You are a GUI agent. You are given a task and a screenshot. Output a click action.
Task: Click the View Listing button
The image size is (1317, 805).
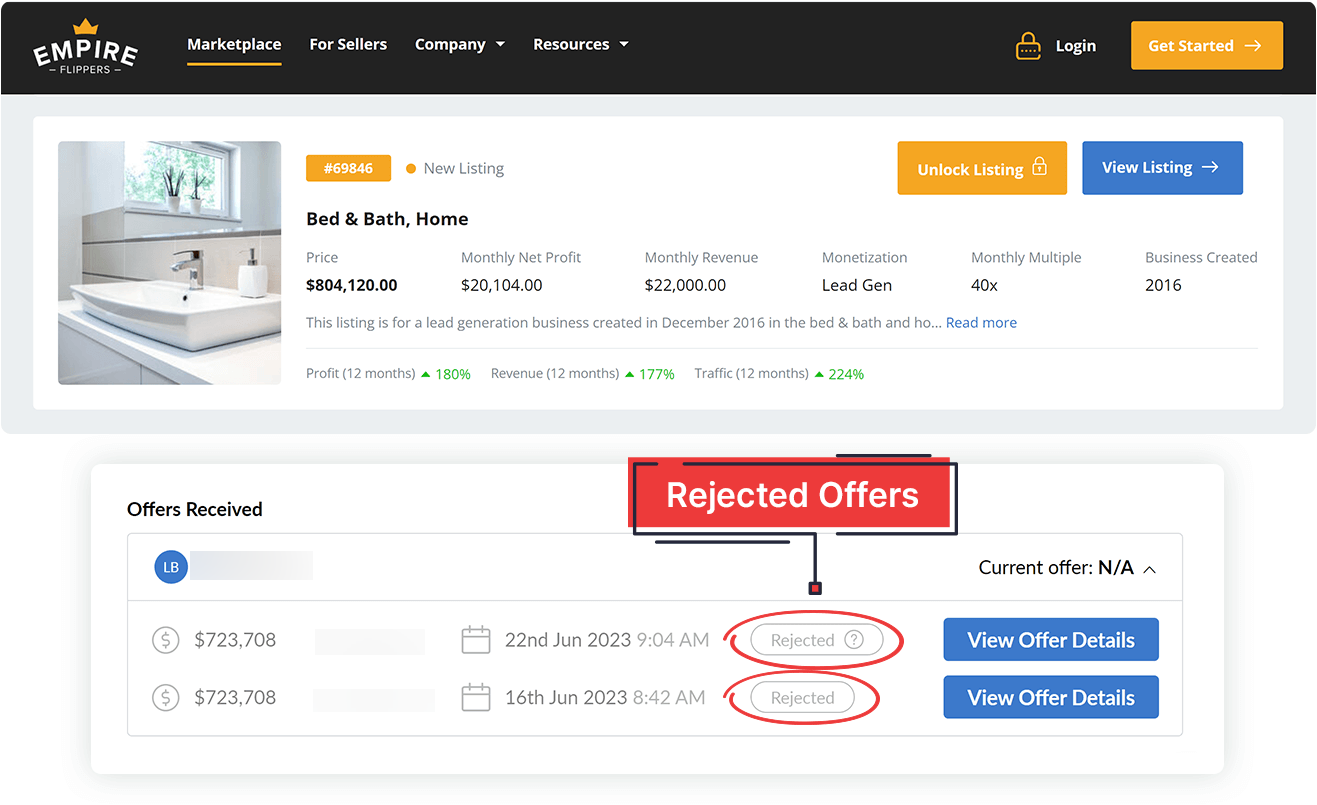point(1161,168)
